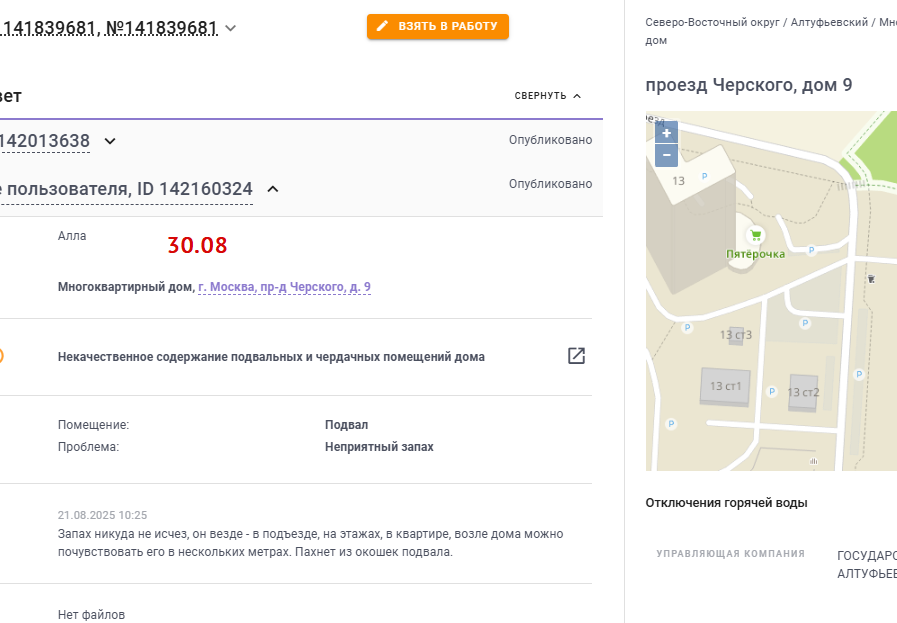Click the parking icon next to building 13
Screen dimensions: 897x623
(704, 176)
